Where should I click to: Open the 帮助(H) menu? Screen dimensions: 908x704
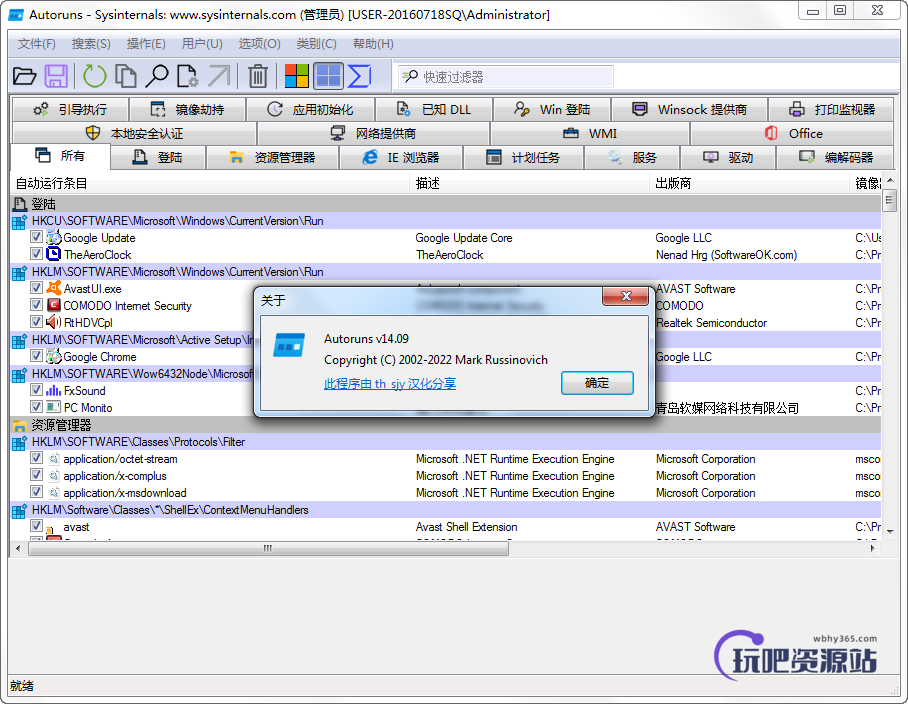coord(374,44)
